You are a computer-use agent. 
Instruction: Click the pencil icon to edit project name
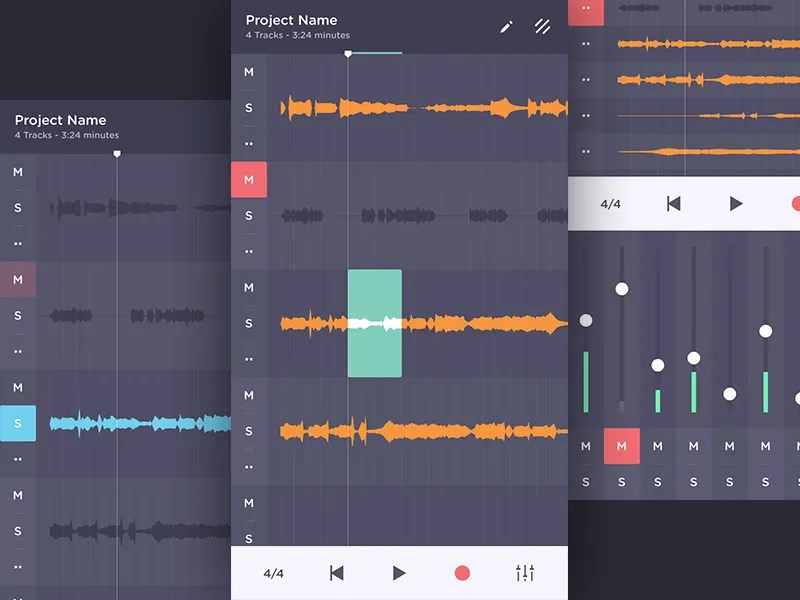pos(505,27)
